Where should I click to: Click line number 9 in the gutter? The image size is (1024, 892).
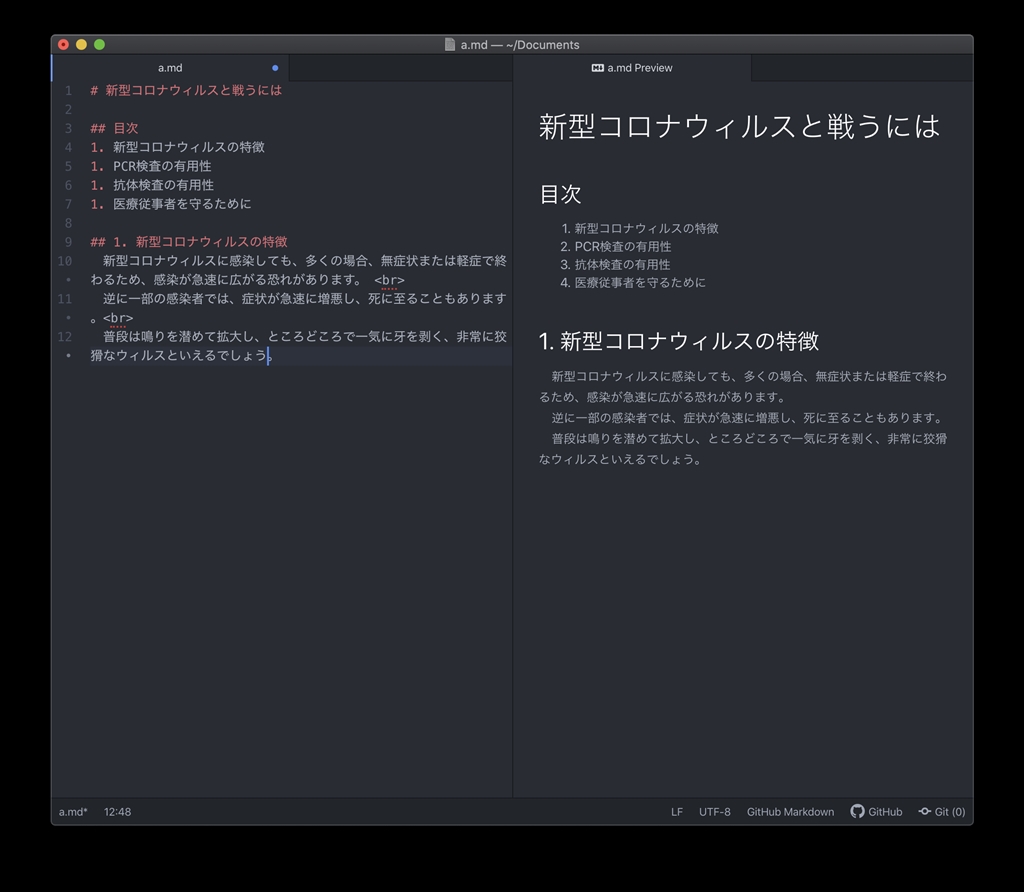point(68,242)
